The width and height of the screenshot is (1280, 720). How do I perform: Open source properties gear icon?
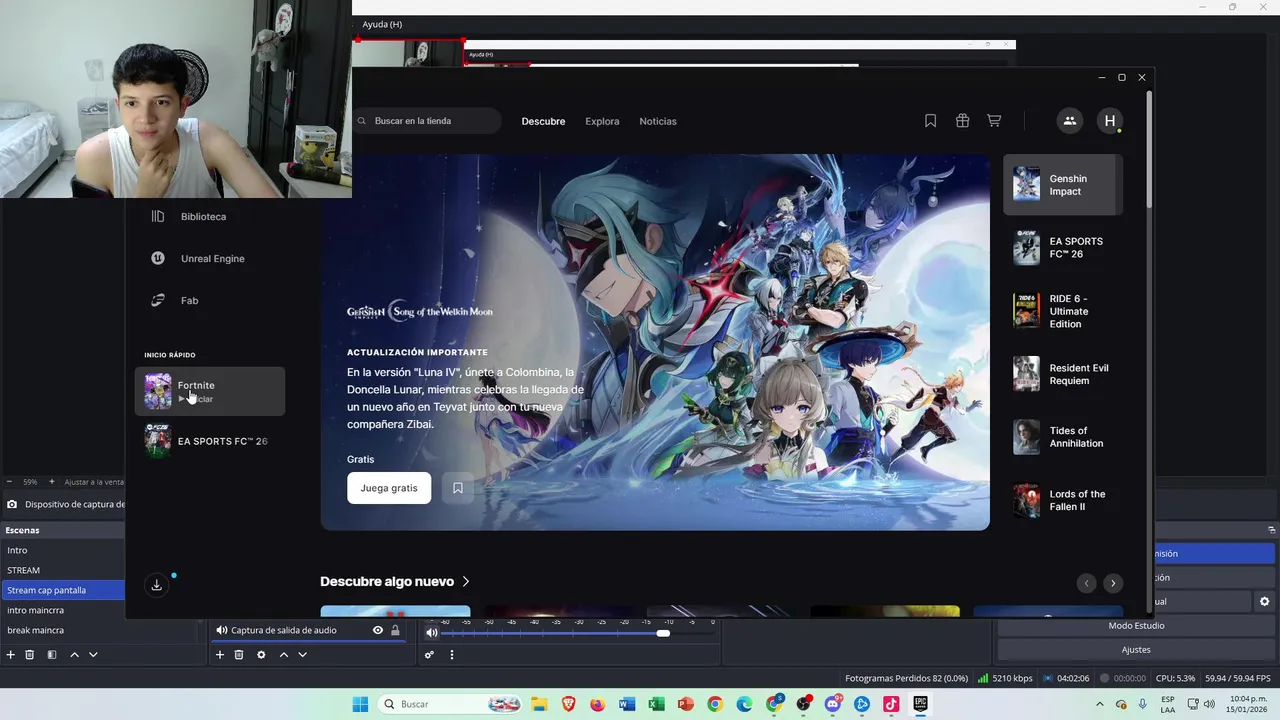click(x=261, y=655)
